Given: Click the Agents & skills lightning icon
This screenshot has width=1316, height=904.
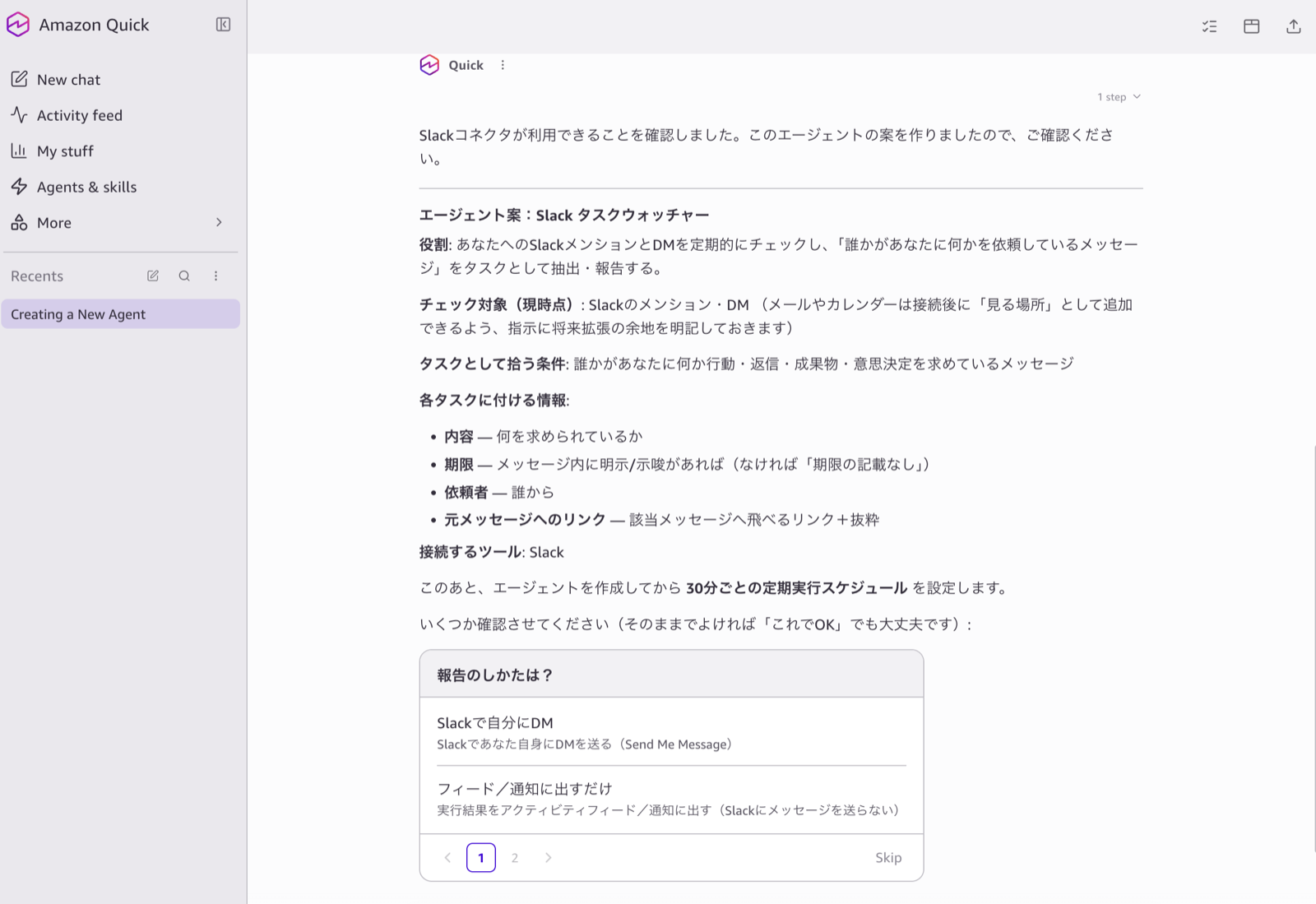Looking at the screenshot, I should coord(19,187).
